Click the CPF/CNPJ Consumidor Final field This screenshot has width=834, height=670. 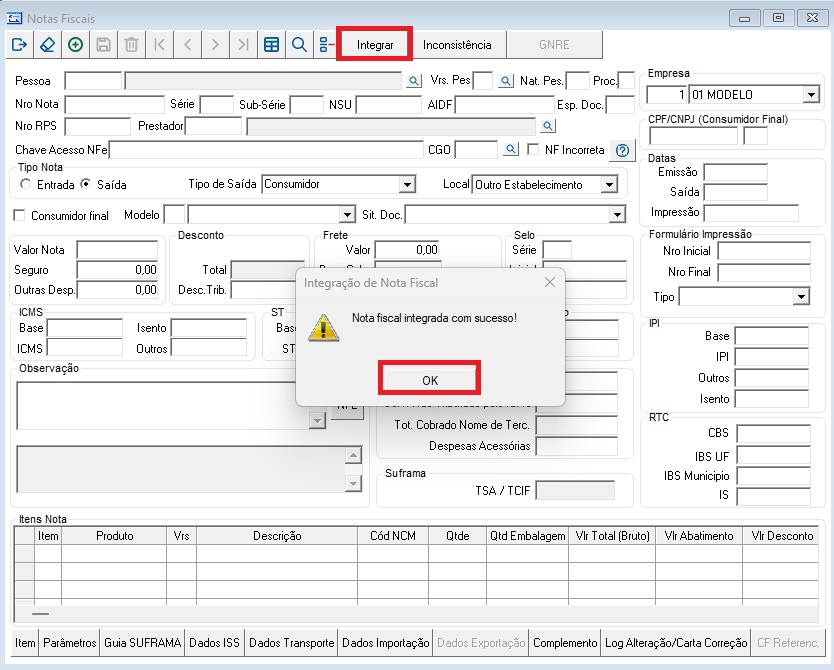click(694, 136)
